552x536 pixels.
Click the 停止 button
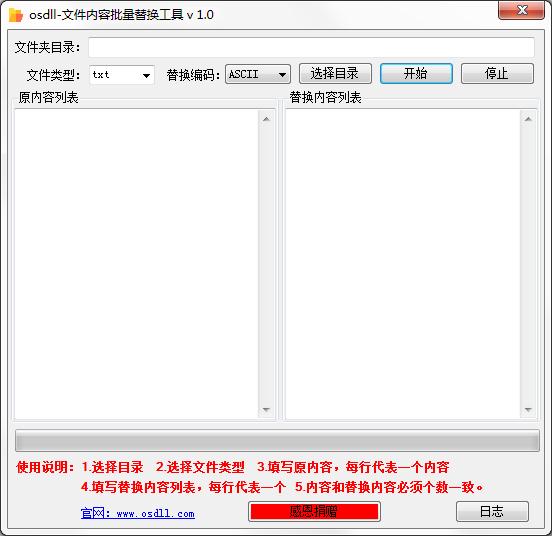coord(497,74)
